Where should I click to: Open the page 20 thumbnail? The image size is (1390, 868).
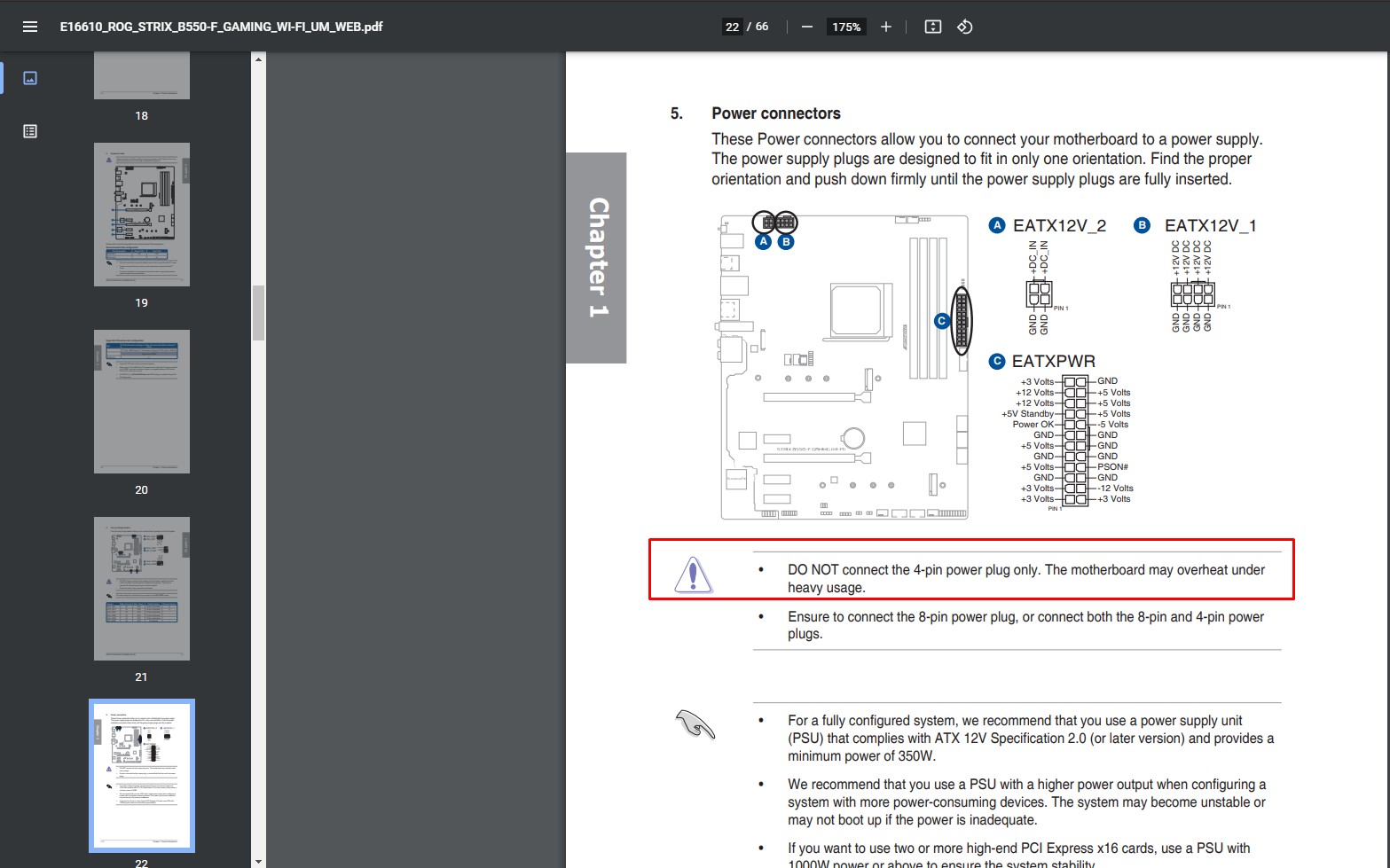pos(142,402)
